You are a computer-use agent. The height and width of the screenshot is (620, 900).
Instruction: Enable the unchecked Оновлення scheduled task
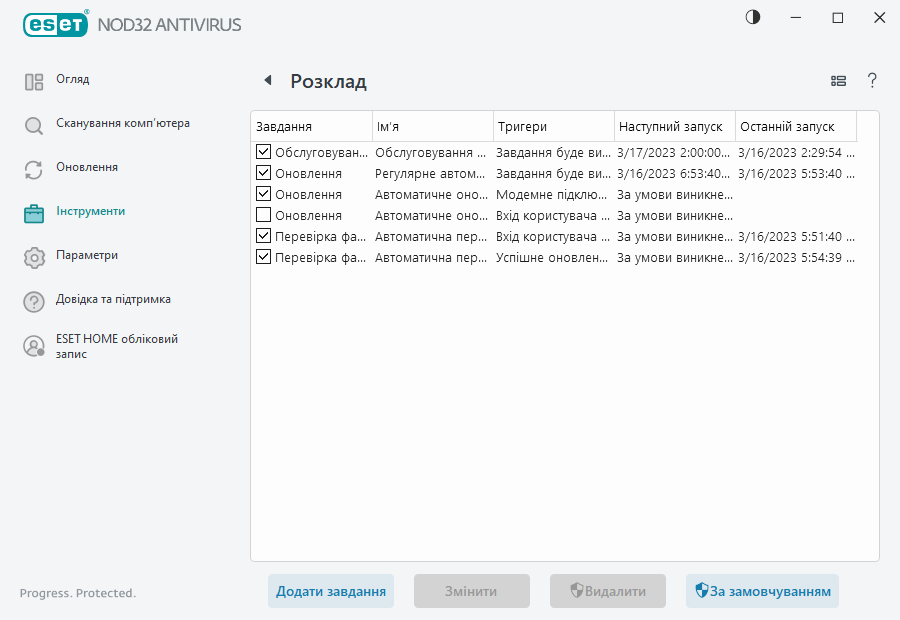click(x=264, y=214)
